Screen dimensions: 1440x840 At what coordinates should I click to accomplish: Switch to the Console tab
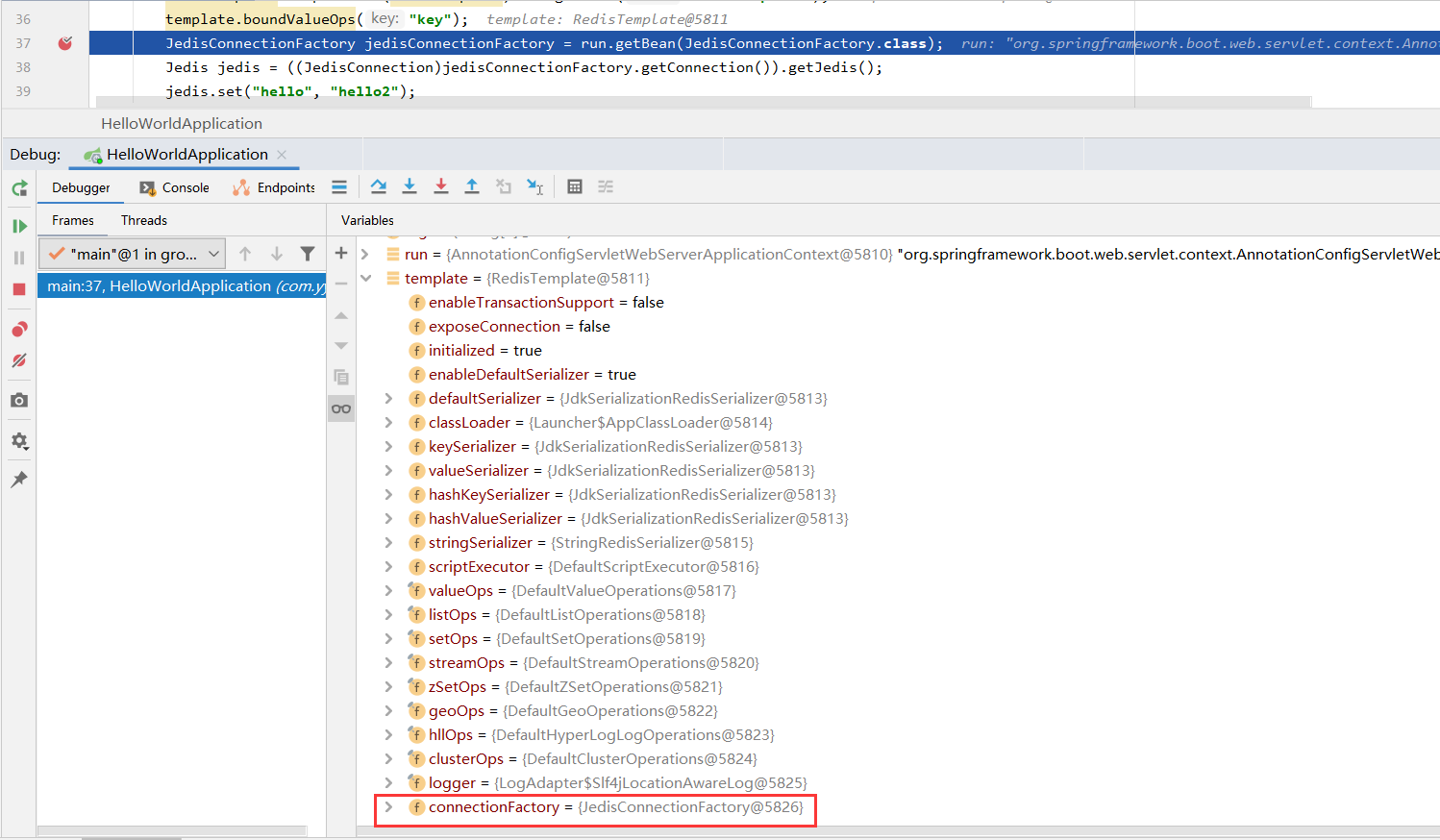pos(174,187)
